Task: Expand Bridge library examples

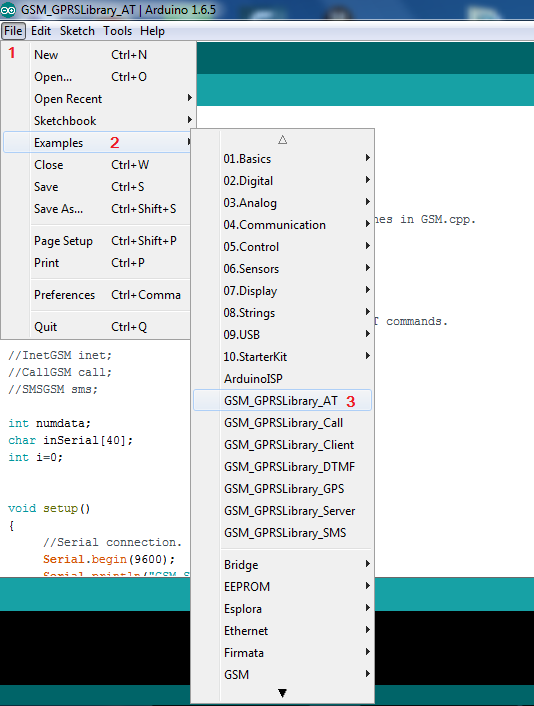Action: 282,565
